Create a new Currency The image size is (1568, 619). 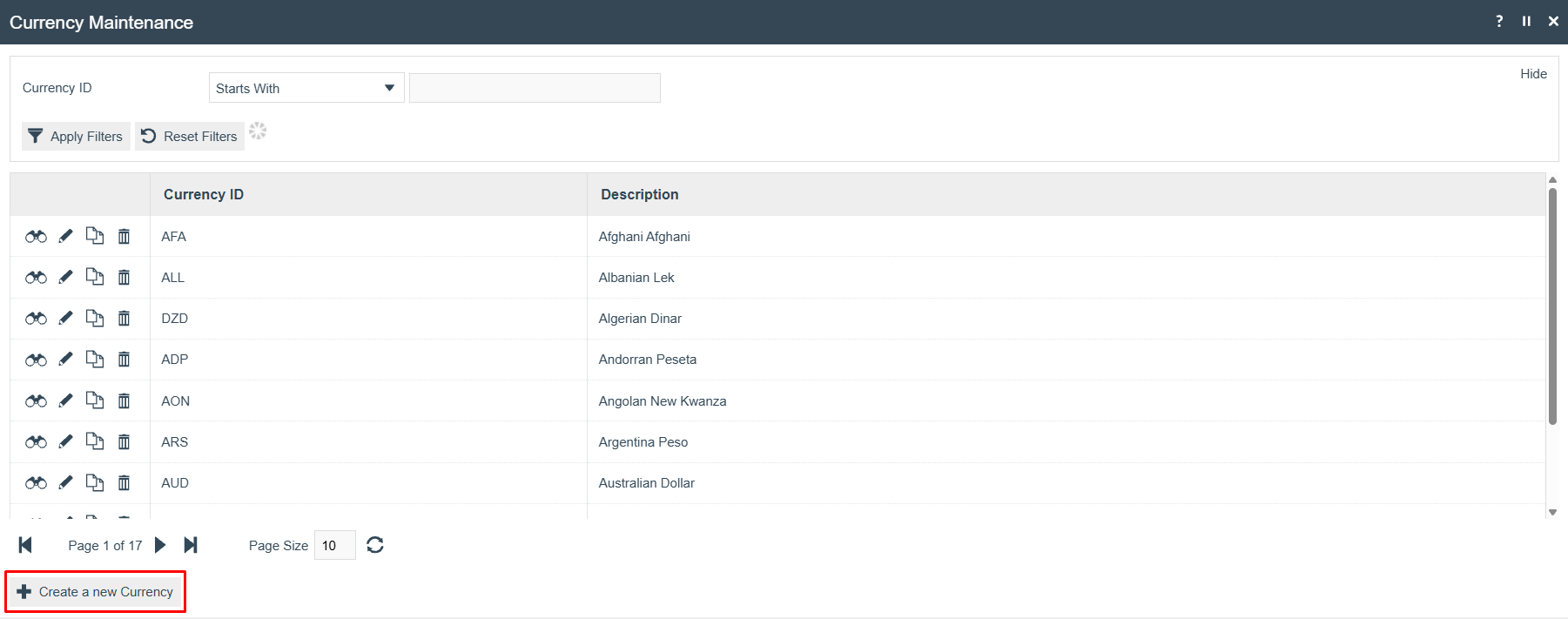[96, 592]
